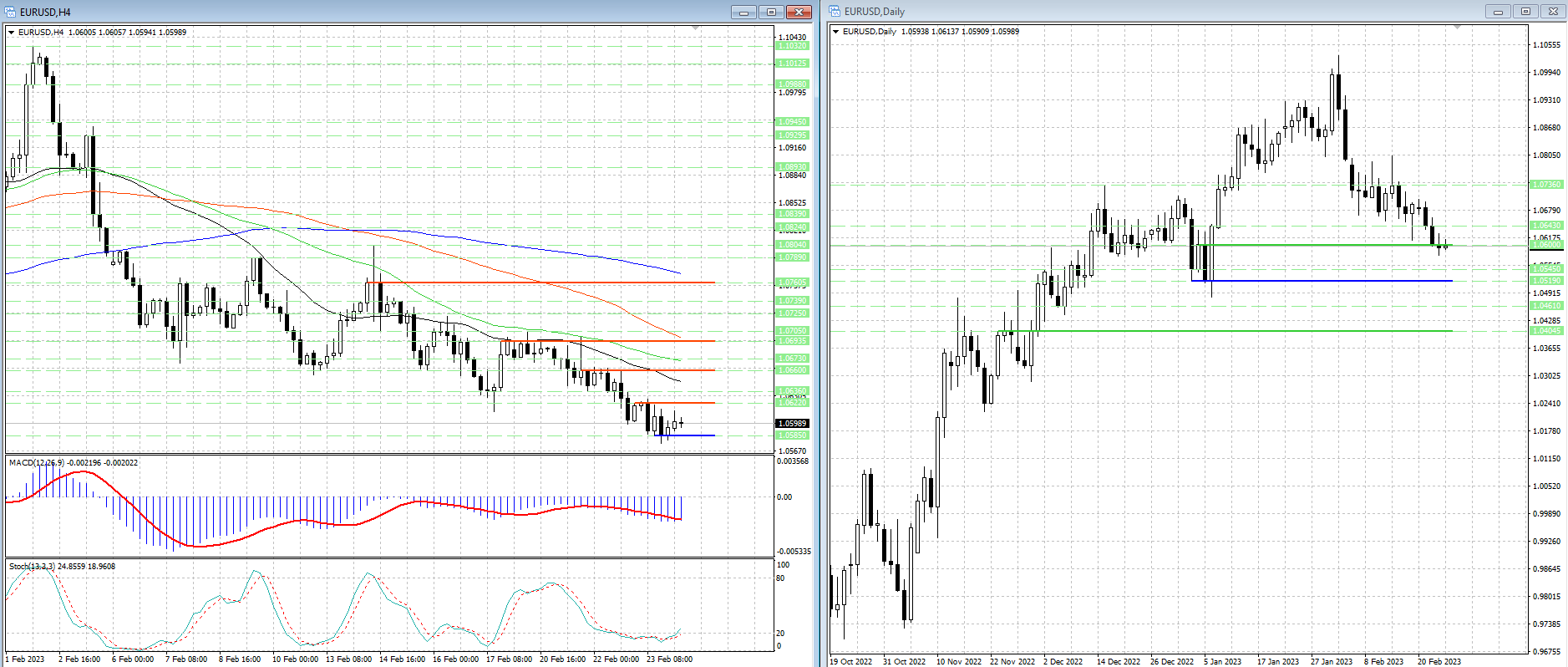Viewport: 1568px width, 667px height.
Task: Select the blue horizontal line in Daily chart
Action: [x=1322, y=281]
